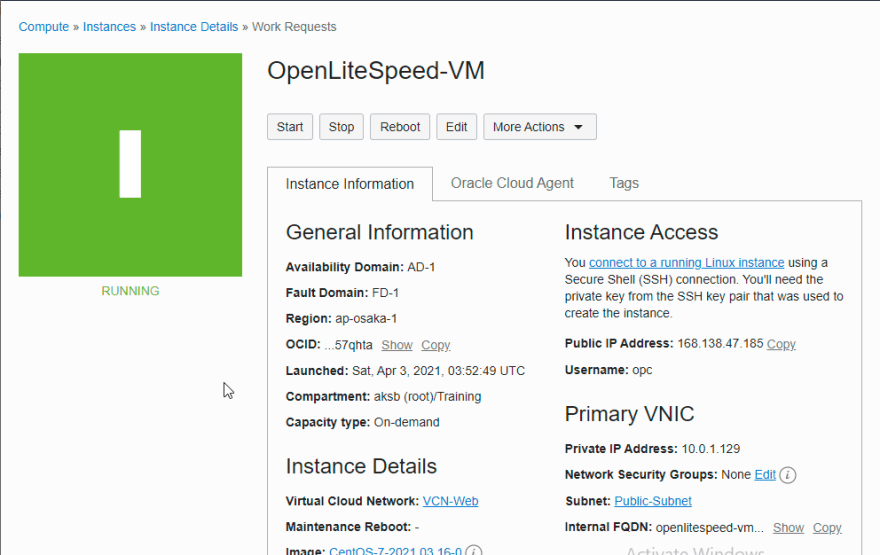The height and width of the screenshot is (555, 880).
Task: Open the CentOS-7-2021.03.16-0 image link
Action: click(x=396, y=551)
